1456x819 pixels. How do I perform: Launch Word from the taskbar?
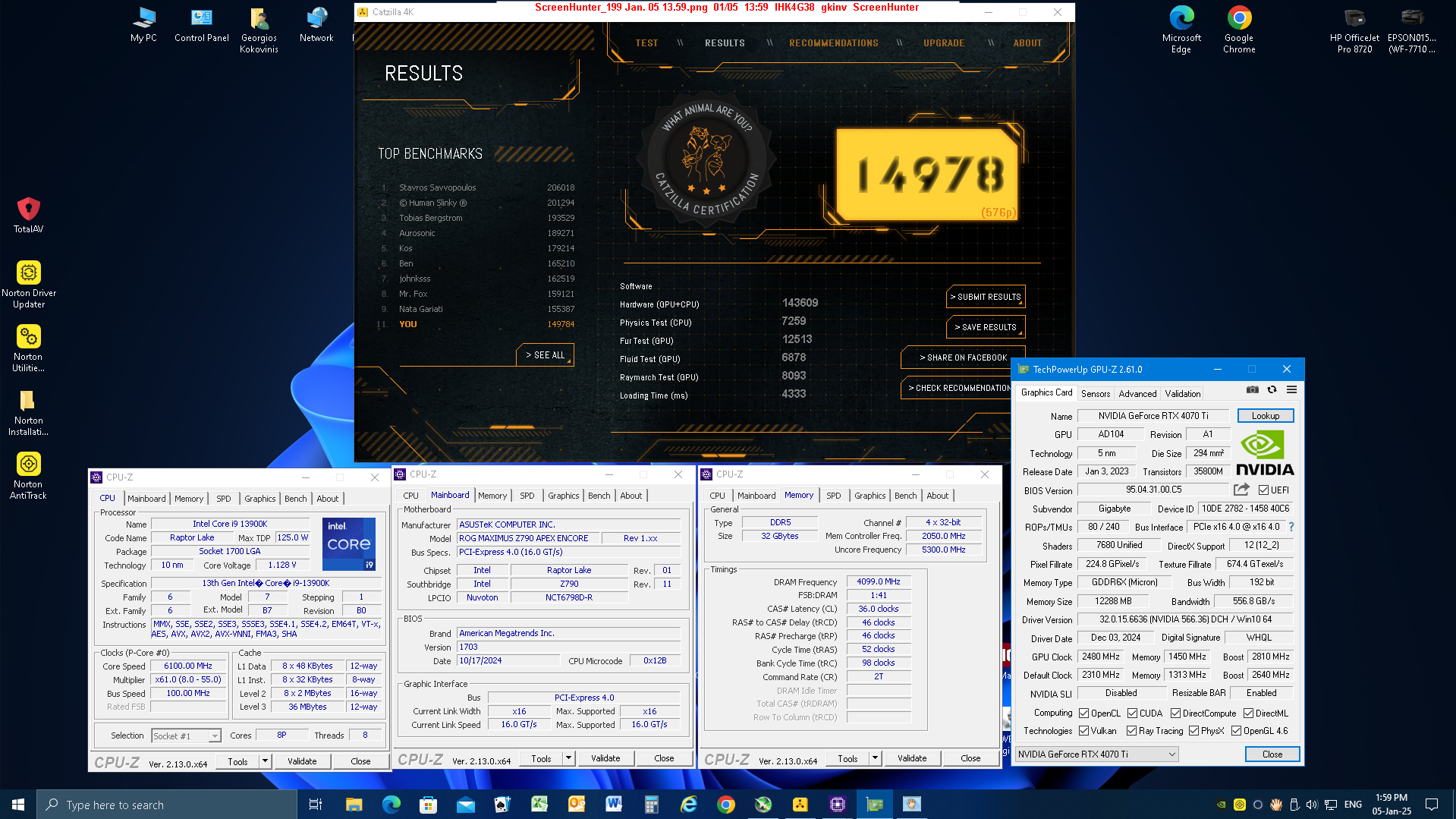click(614, 805)
